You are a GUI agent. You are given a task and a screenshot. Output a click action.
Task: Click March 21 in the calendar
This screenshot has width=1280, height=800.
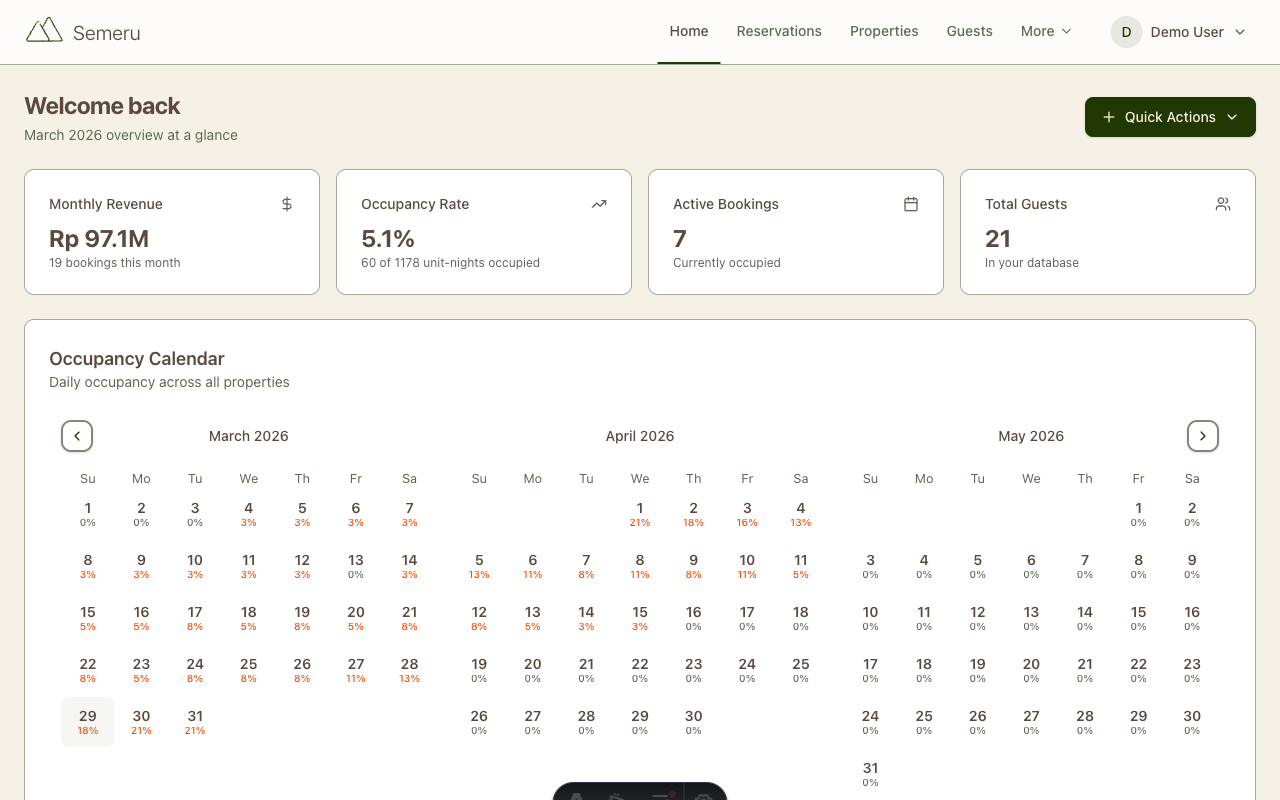click(409, 618)
